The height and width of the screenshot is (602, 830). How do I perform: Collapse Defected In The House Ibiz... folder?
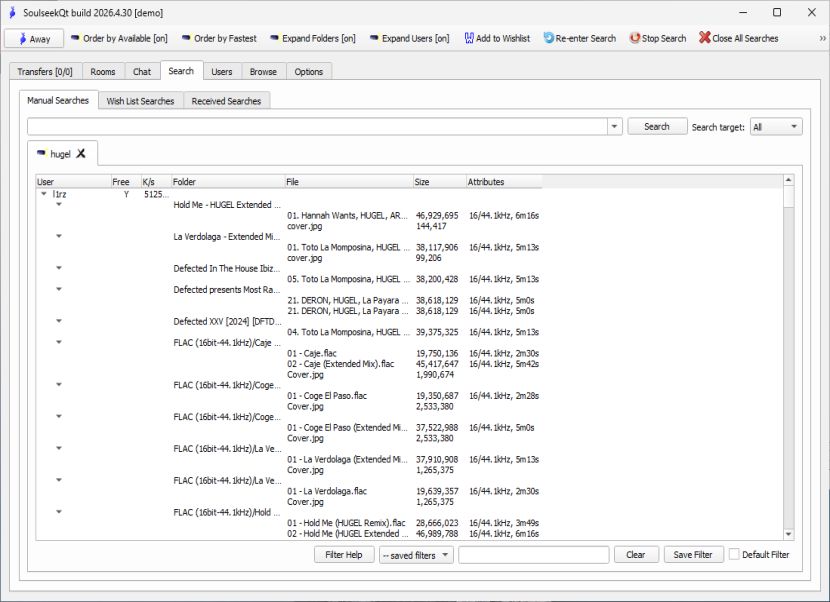59,268
